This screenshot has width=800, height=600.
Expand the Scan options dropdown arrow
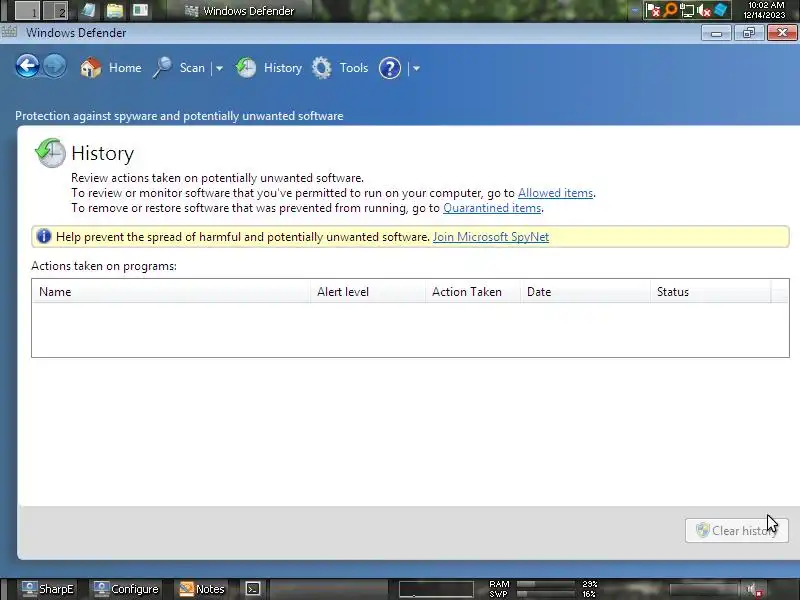click(x=219, y=68)
